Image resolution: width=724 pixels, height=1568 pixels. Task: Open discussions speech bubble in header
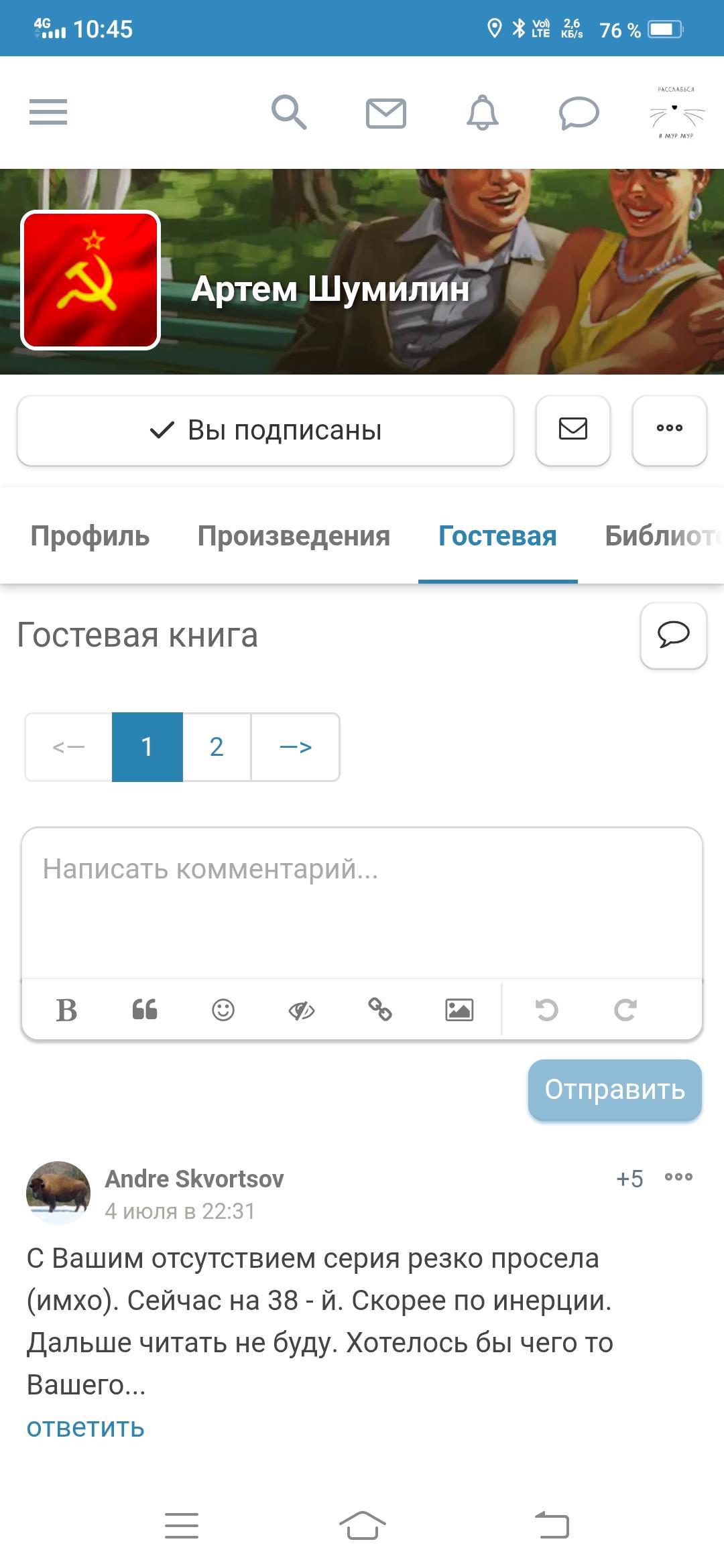pyautogui.click(x=579, y=113)
